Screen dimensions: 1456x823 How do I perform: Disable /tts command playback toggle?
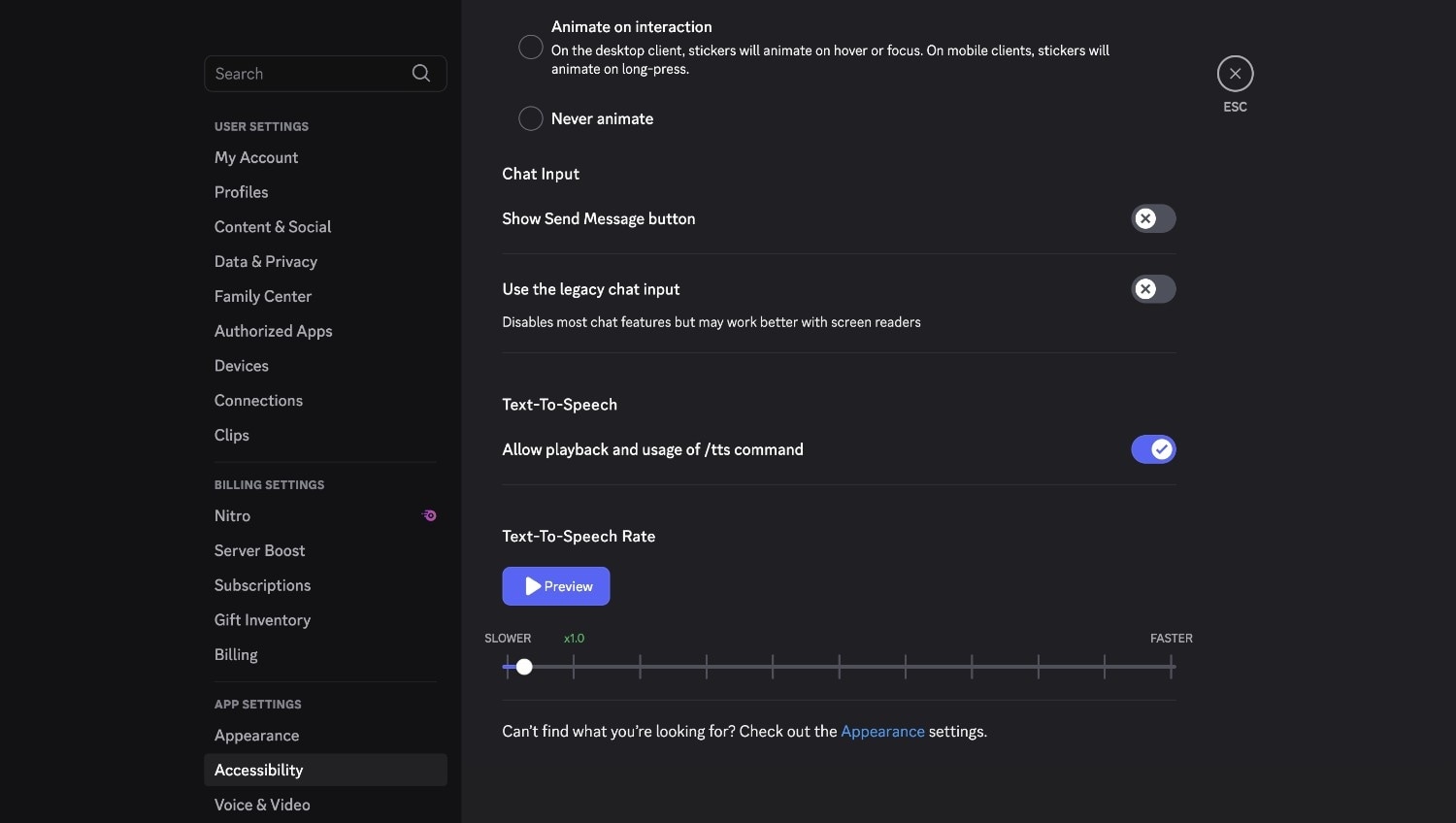click(1153, 449)
